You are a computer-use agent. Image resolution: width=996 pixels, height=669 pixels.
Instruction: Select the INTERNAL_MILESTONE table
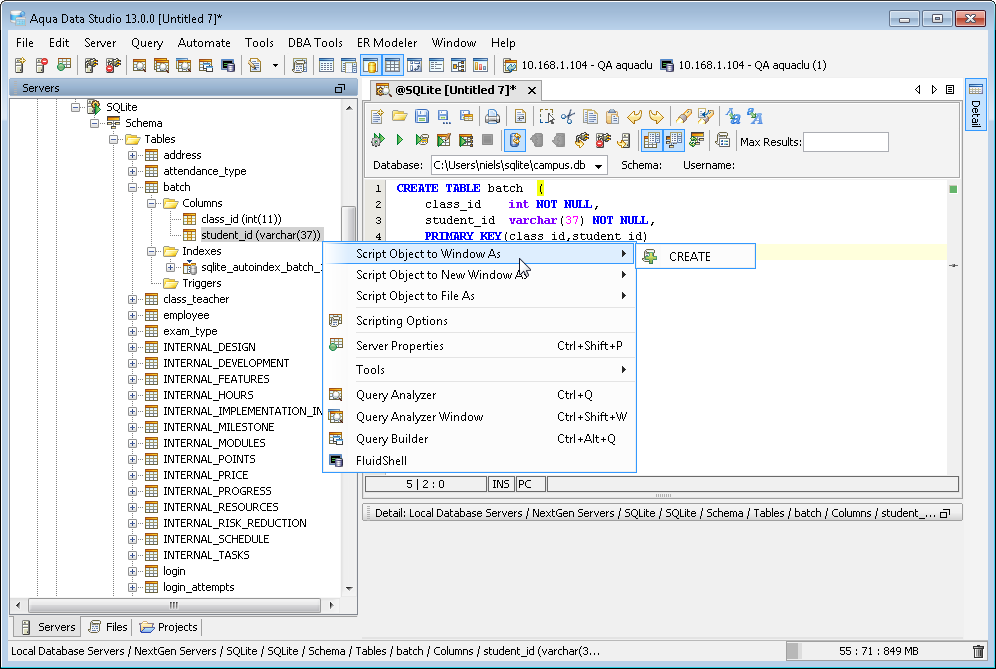pos(219,427)
